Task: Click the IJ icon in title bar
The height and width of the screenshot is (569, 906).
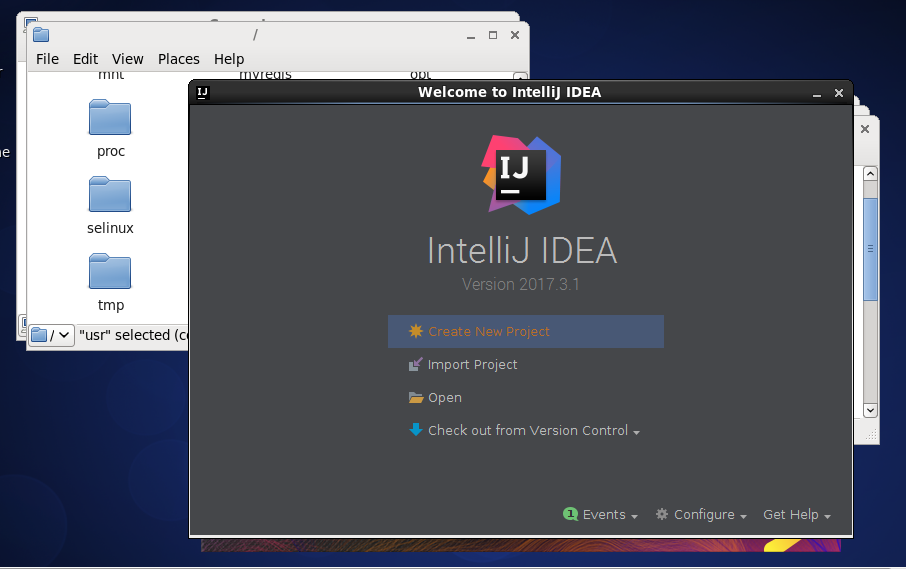Action: click(203, 92)
